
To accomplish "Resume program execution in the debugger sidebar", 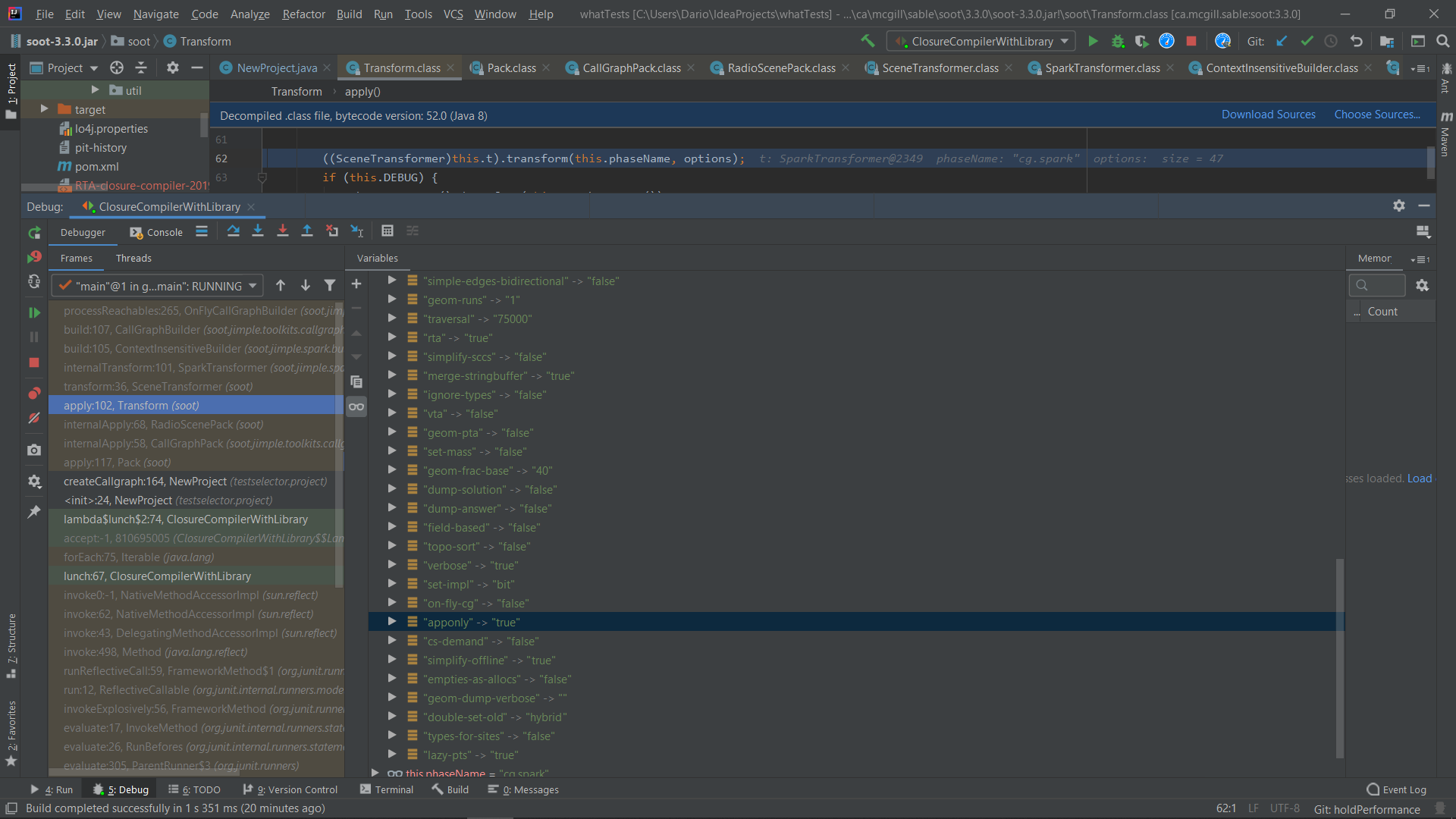I will click(33, 312).
